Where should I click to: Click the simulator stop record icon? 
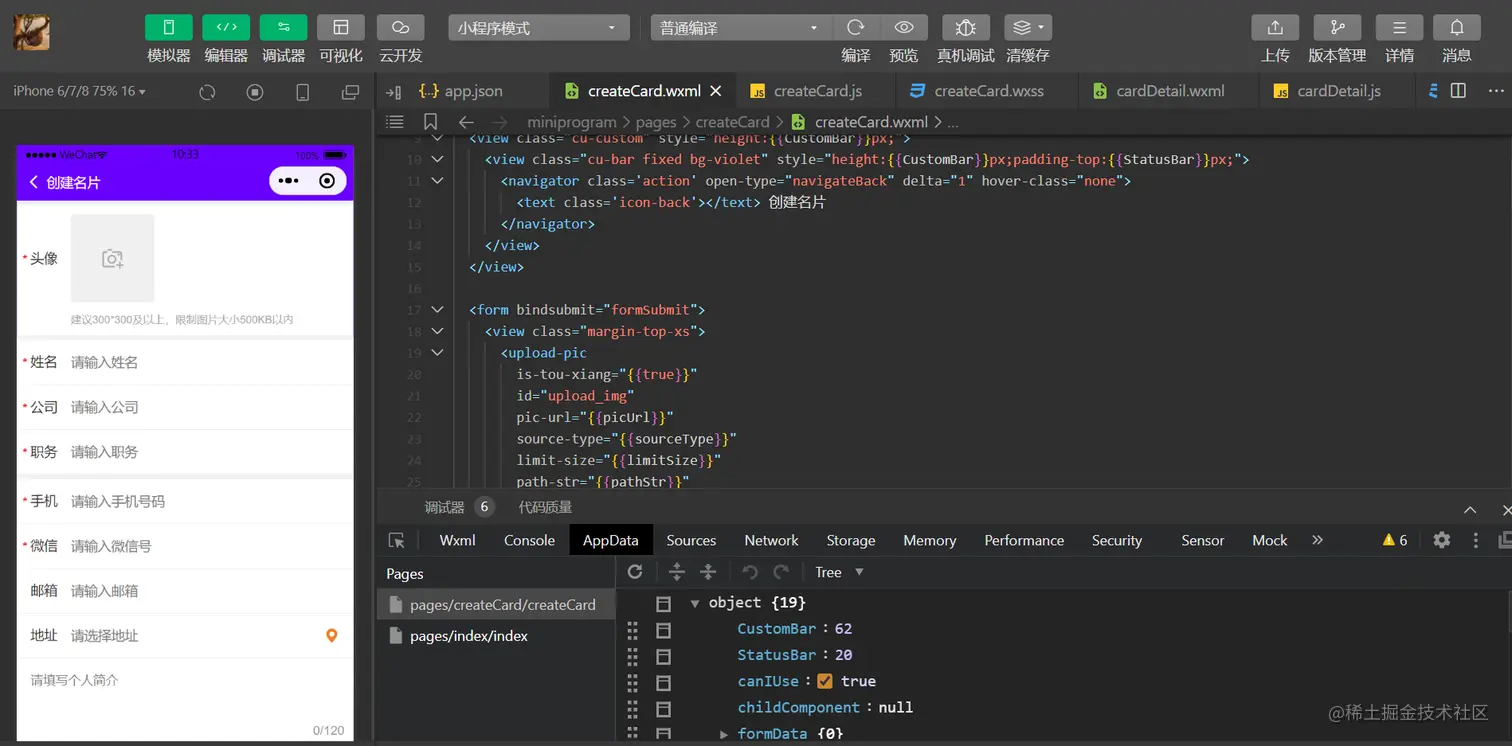(255, 92)
